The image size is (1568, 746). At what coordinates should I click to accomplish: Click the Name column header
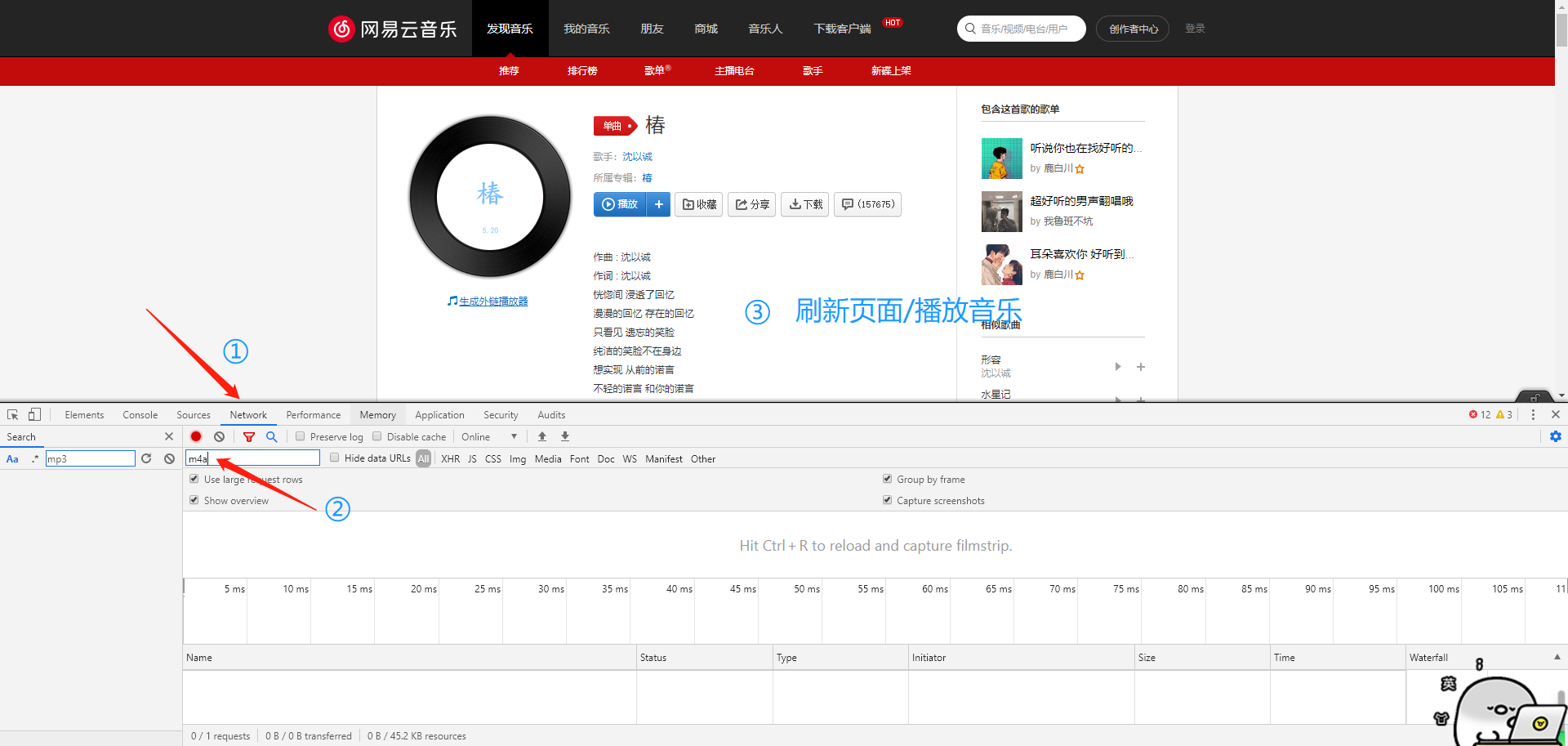click(409, 657)
